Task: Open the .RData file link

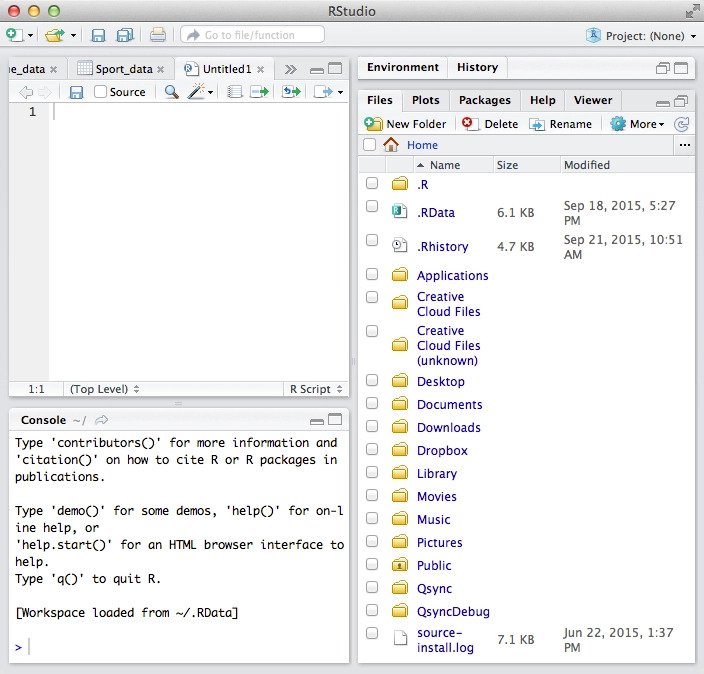Action: pos(436,212)
